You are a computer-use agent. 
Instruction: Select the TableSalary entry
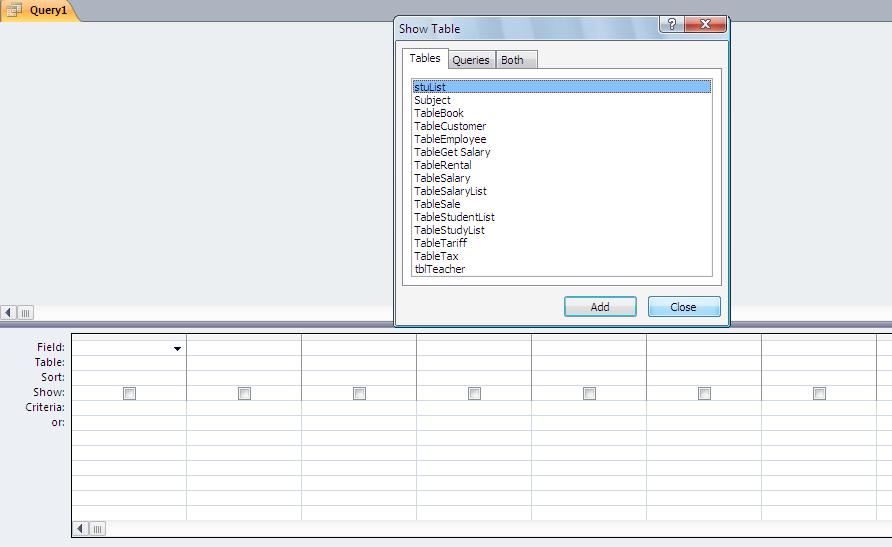click(561, 178)
